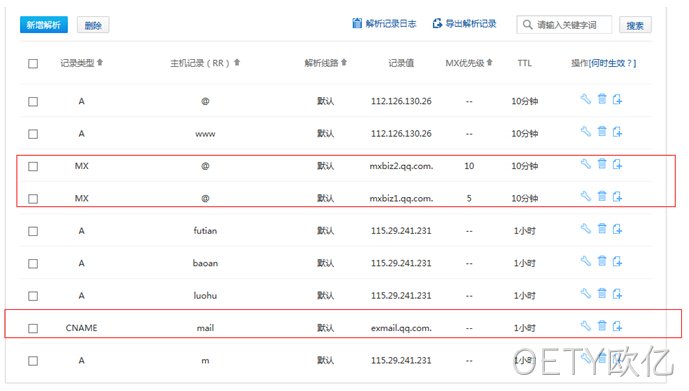Viewport: 689px width, 391px height.
Task: Click document-plus icon in mxbiz1.qq.com row
Action: [617, 196]
